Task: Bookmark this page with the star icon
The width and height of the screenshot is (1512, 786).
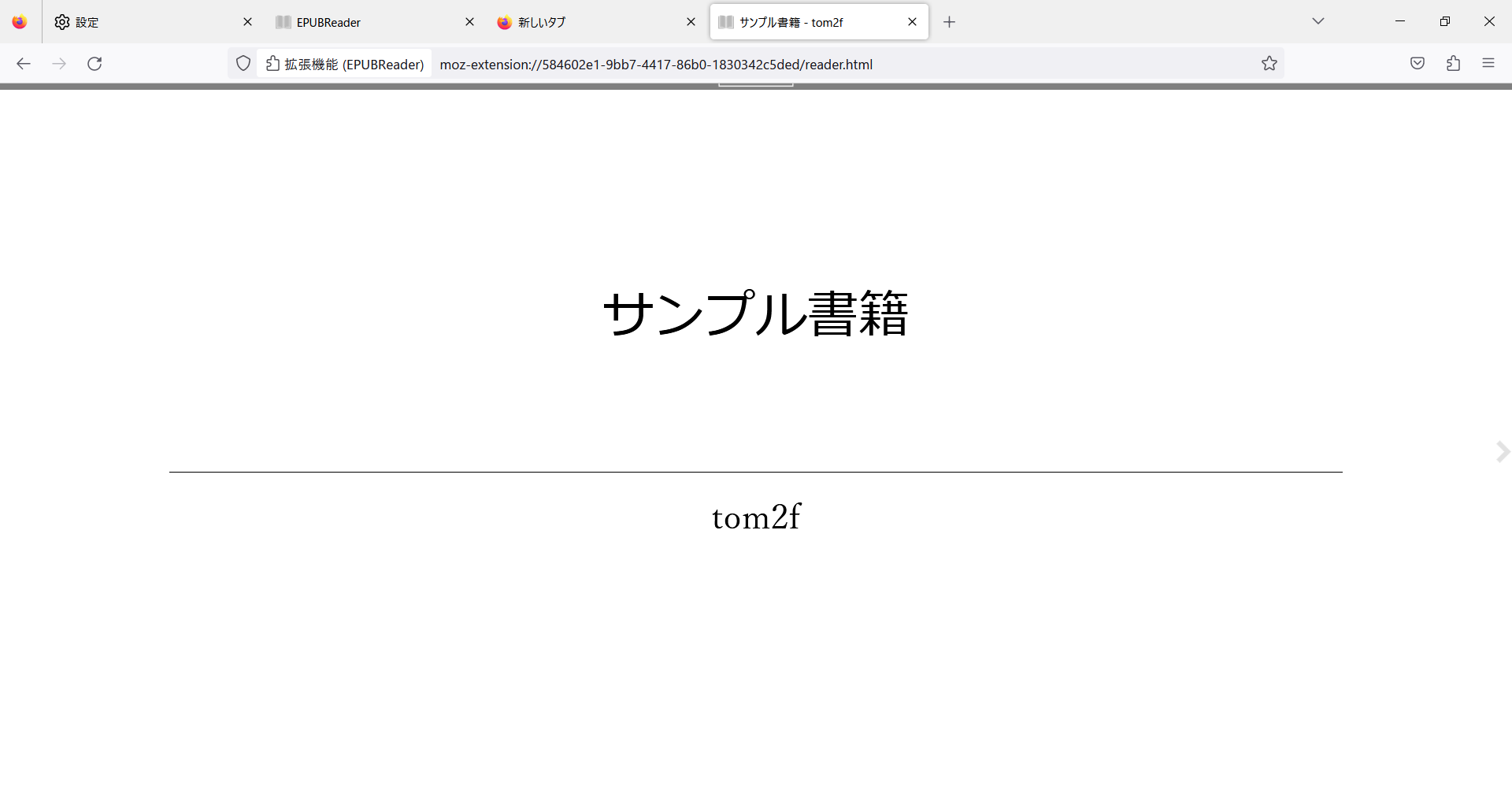Action: pyautogui.click(x=1269, y=63)
